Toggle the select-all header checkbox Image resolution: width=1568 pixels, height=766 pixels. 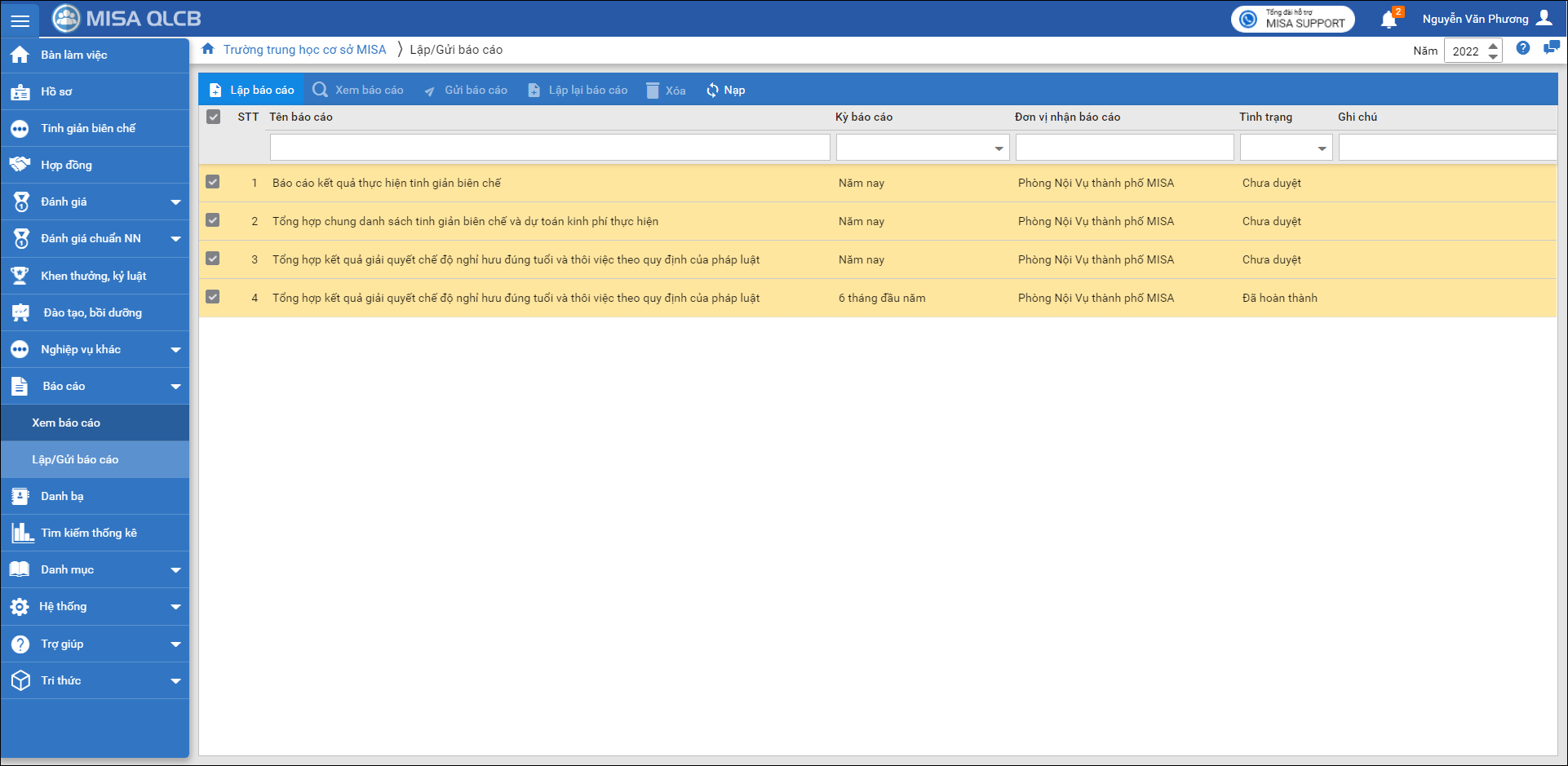coord(214,117)
